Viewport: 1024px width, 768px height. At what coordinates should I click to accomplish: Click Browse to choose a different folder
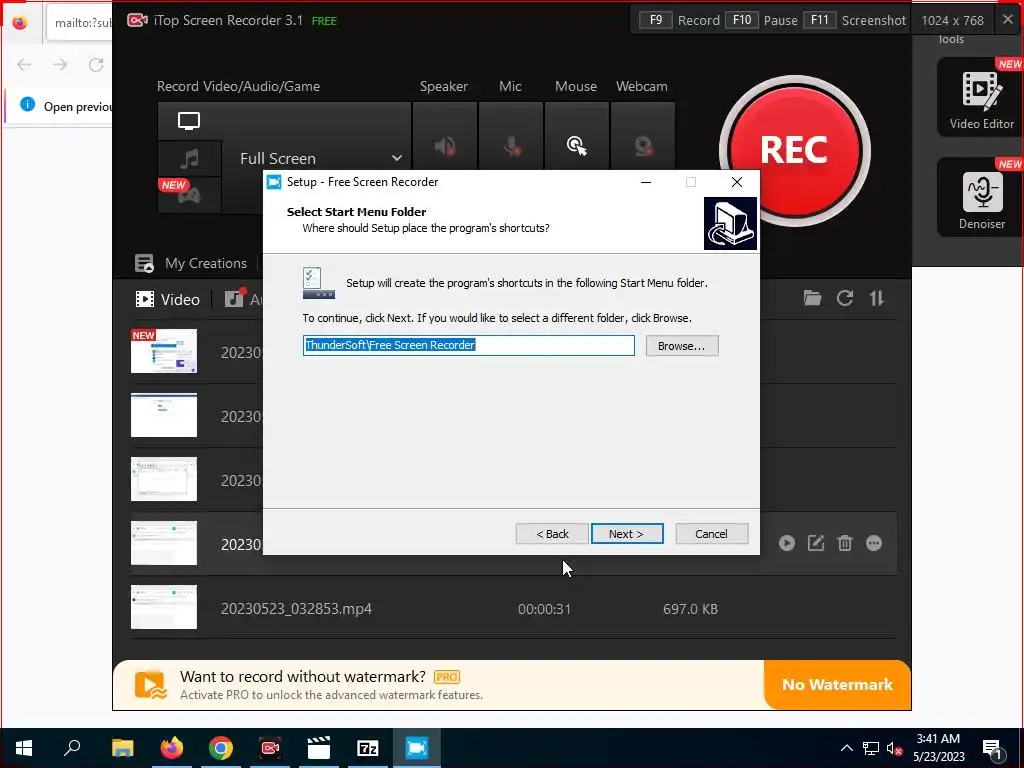click(682, 346)
